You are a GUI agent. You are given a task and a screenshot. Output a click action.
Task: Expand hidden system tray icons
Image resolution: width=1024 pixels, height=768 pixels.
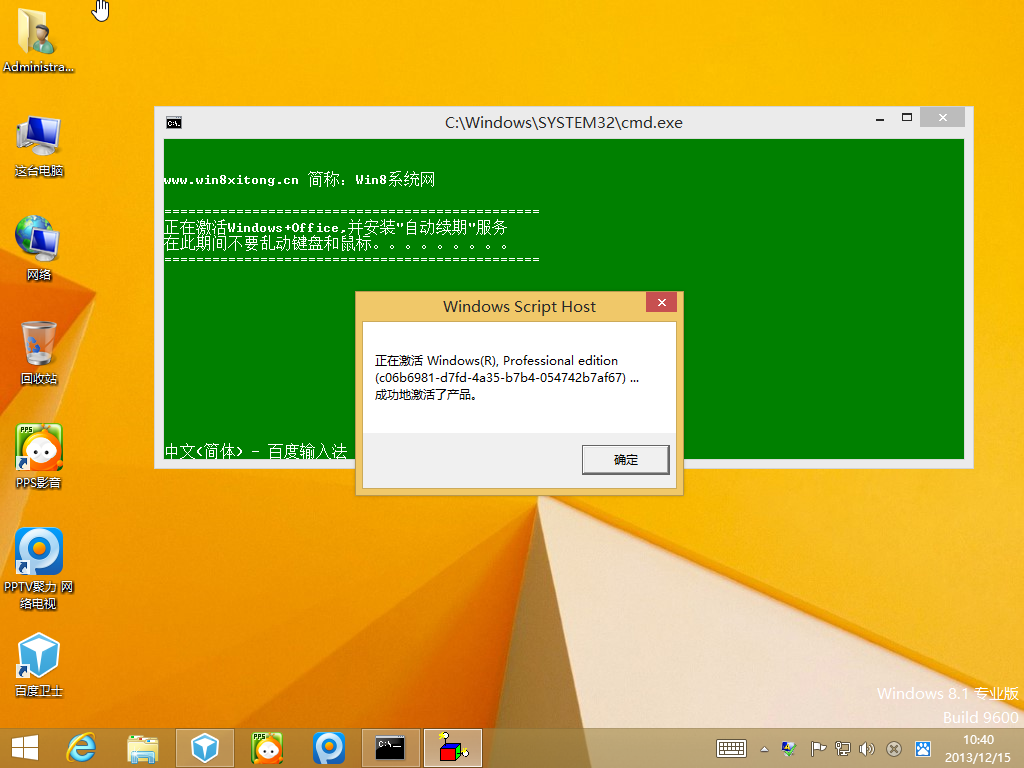click(764, 748)
